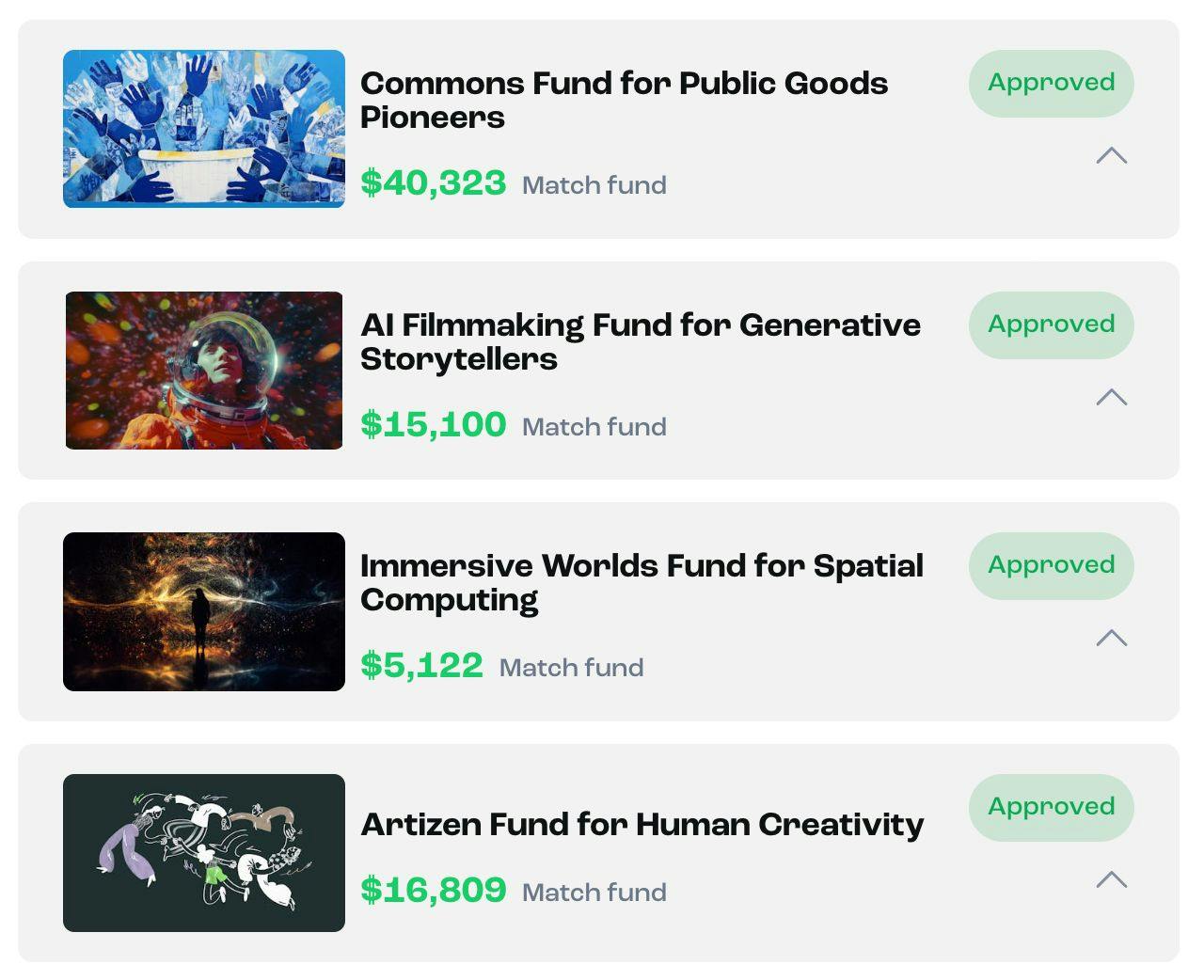1204x980 pixels.
Task: Click the Immersive Worlds Fund for Spatial Computing title
Action: (x=642, y=582)
